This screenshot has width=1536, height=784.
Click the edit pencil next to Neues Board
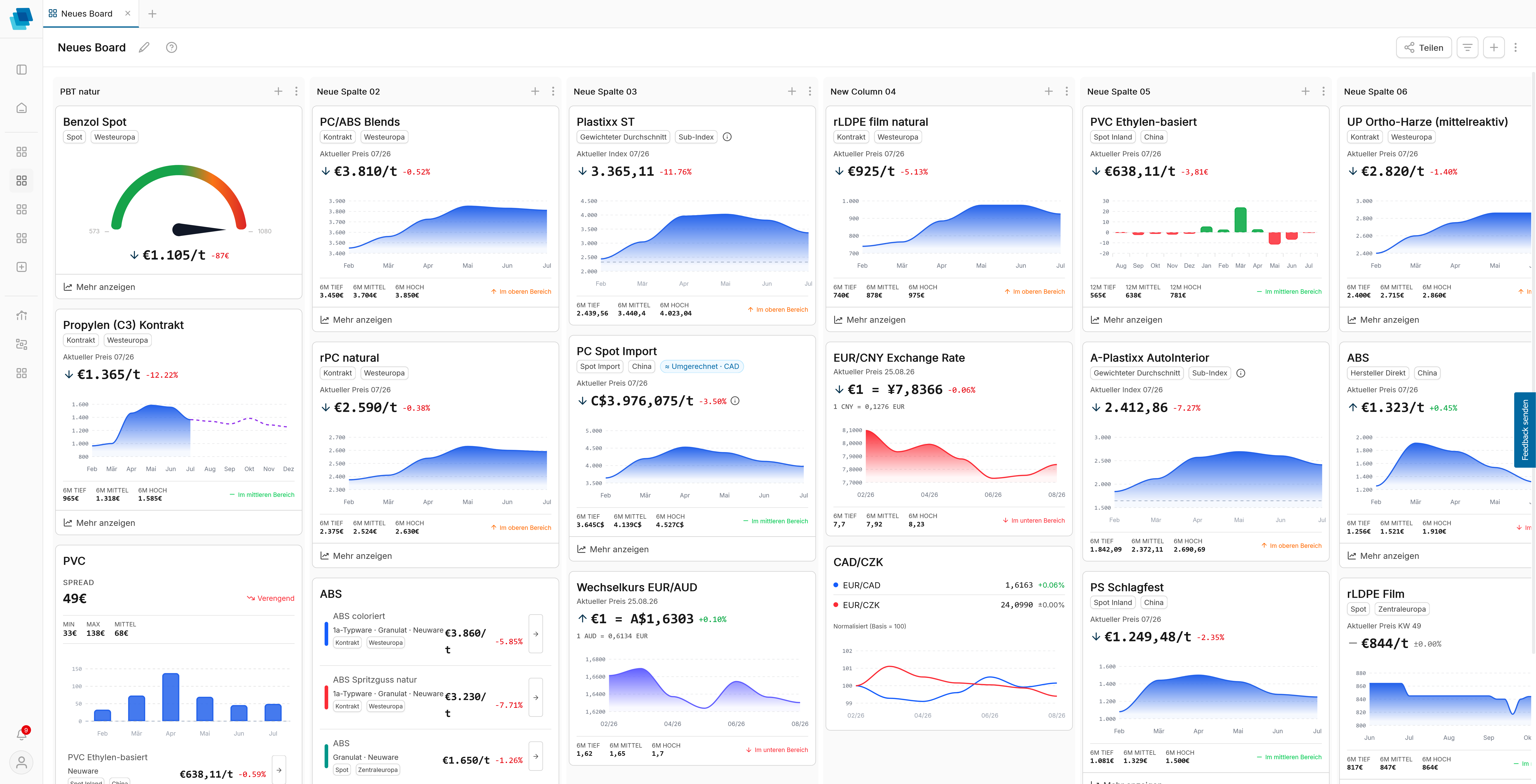point(144,48)
